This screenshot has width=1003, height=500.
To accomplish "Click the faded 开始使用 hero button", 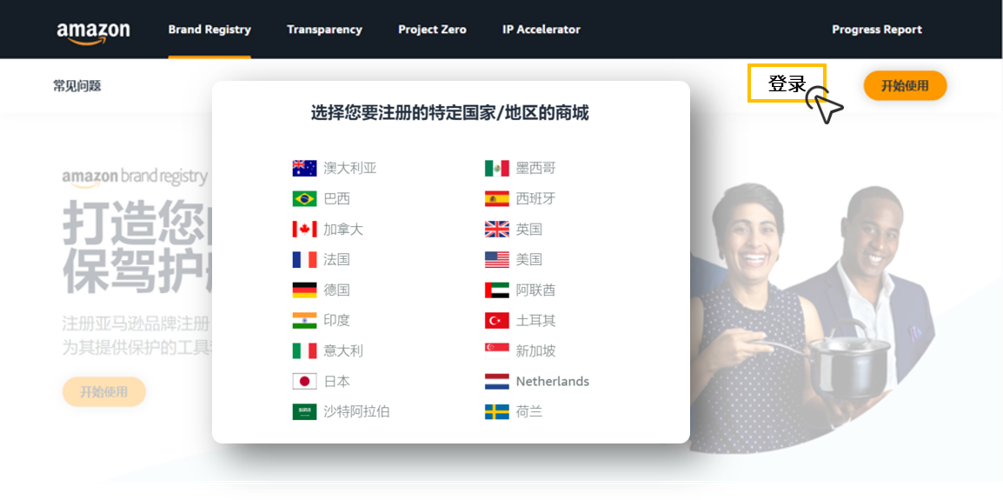I will click(104, 392).
